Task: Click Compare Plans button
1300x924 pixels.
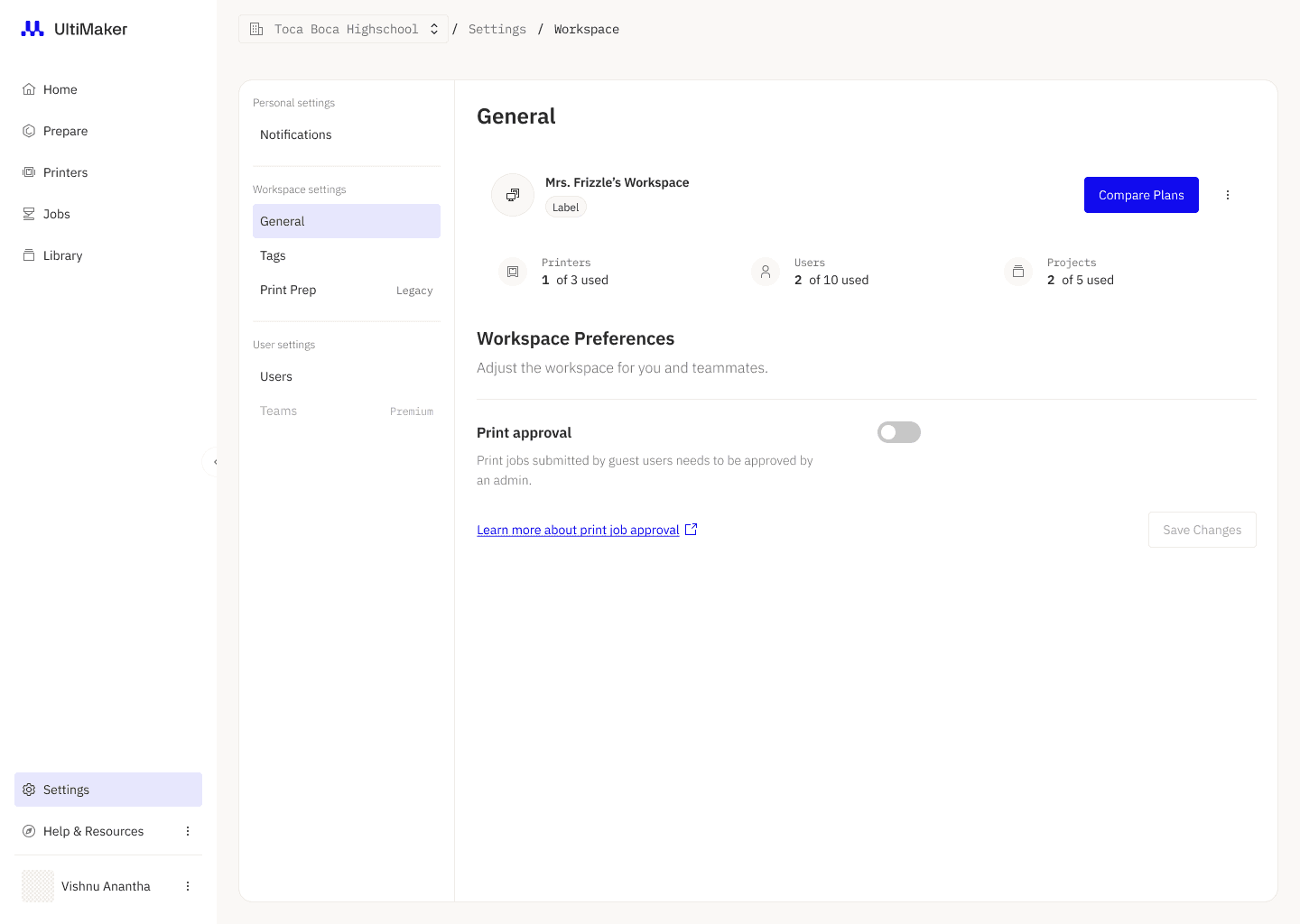Action: [x=1141, y=195]
